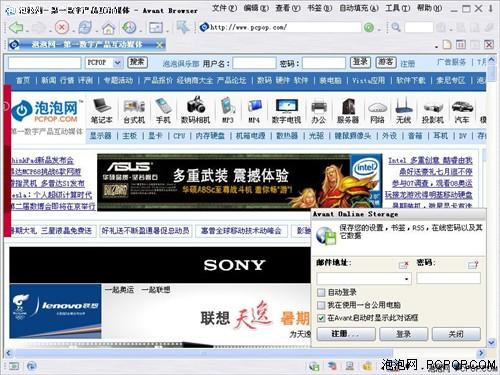500x375 pixels.
Task: Click the ASUS 多重武装 banner ad
Action: point(239,182)
